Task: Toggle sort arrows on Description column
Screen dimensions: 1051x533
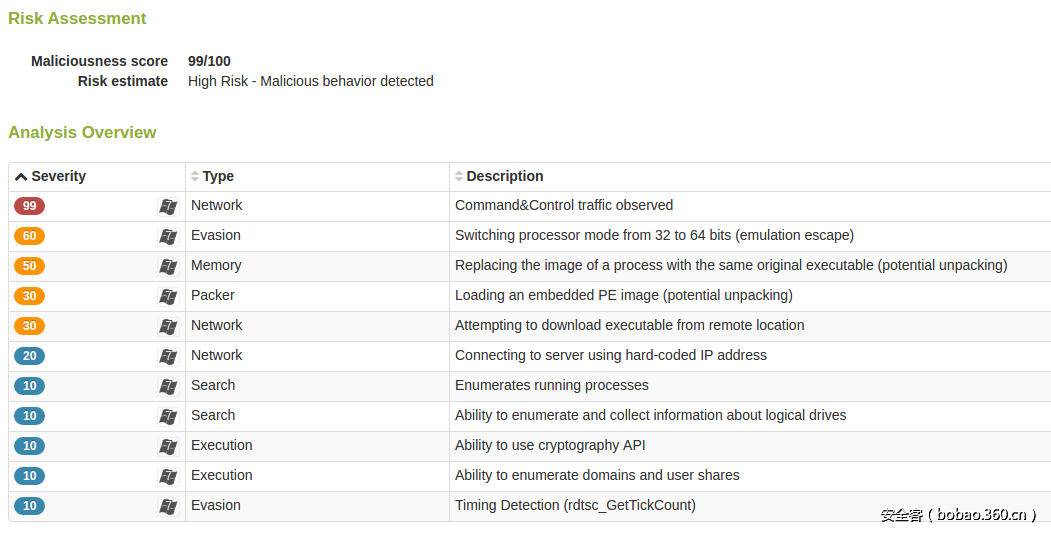Action: (459, 176)
